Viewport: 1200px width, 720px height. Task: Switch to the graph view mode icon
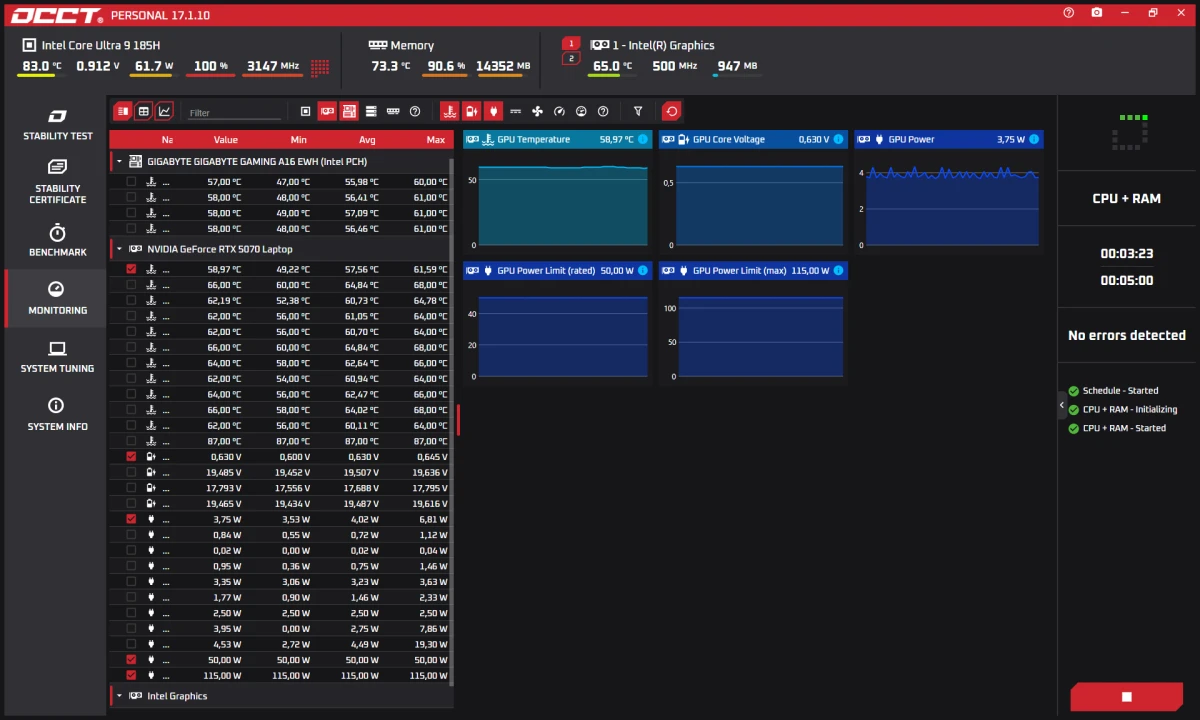pyautogui.click(x=165, y=111)
